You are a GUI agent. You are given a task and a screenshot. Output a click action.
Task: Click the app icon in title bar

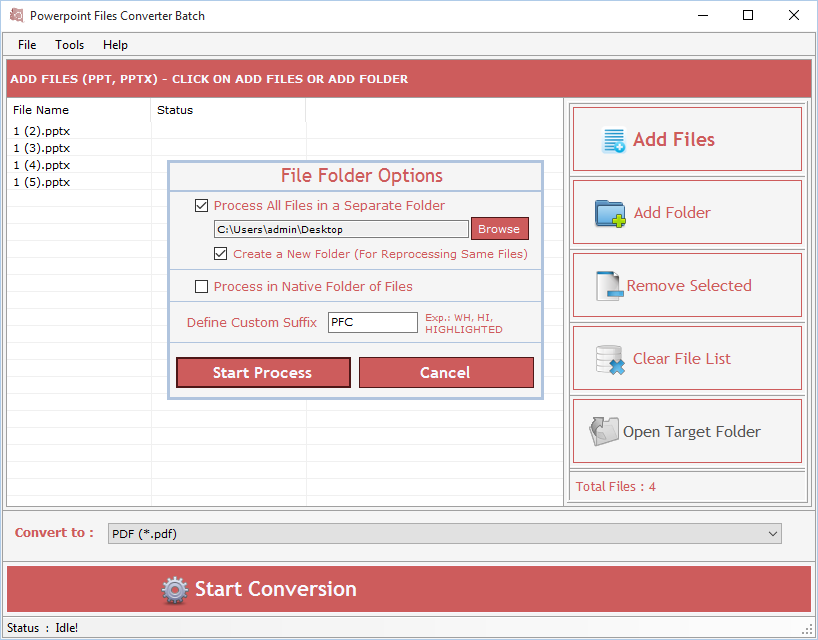[x=17, y=15]
